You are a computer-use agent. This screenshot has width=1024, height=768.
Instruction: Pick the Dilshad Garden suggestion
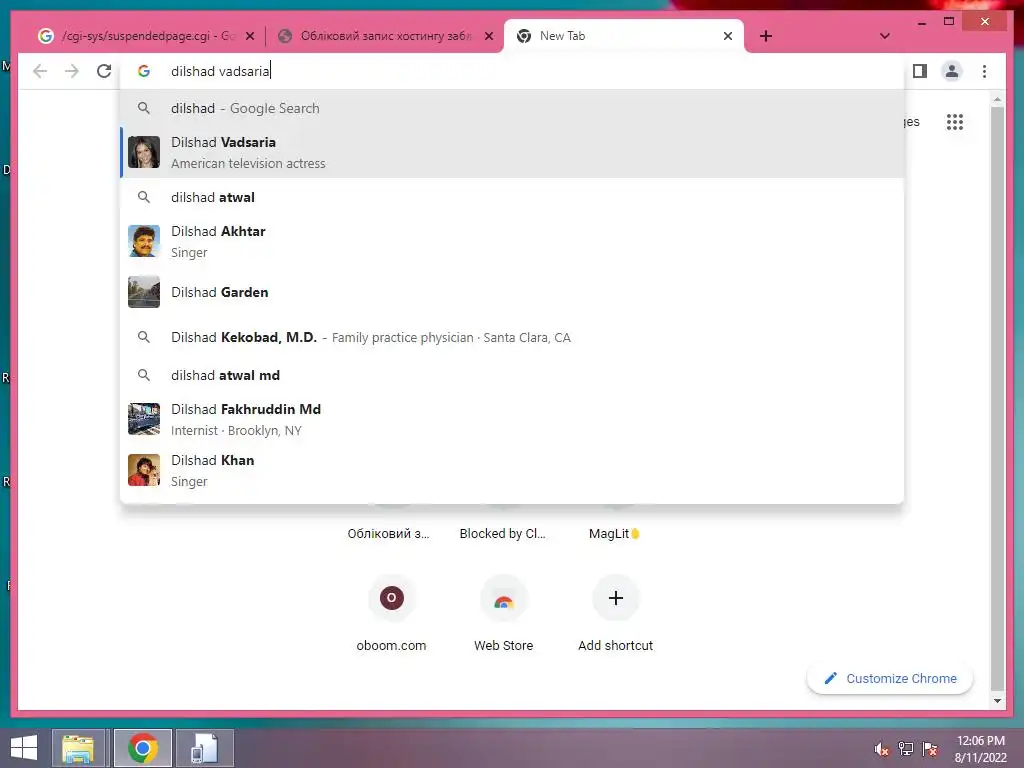512,292
